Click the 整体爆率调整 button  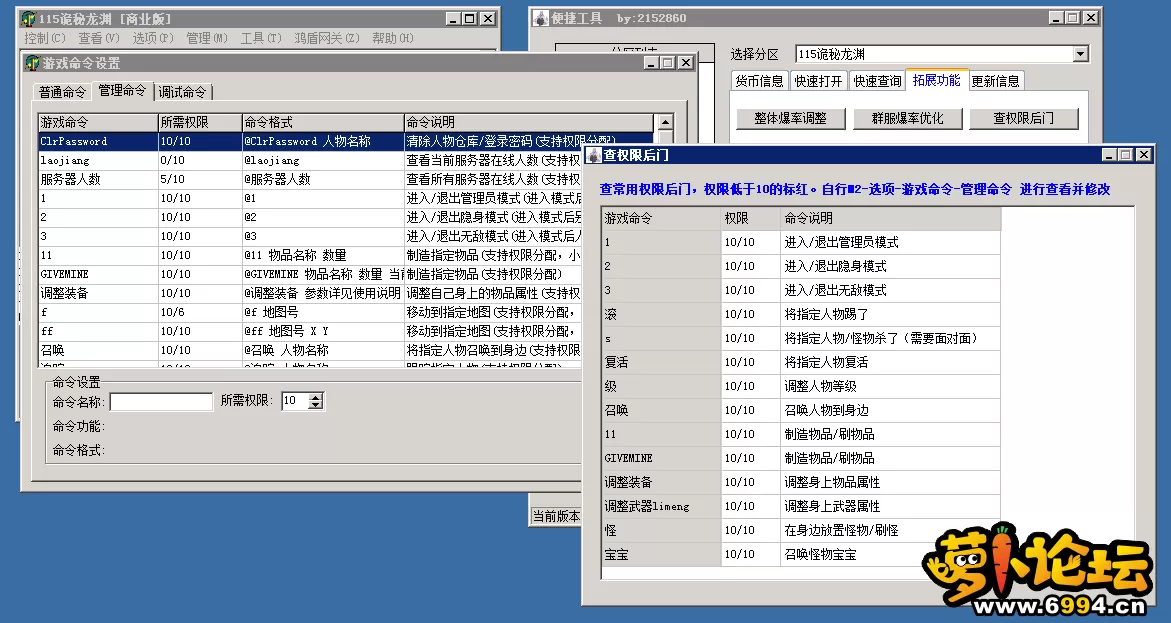coord(791,118)
